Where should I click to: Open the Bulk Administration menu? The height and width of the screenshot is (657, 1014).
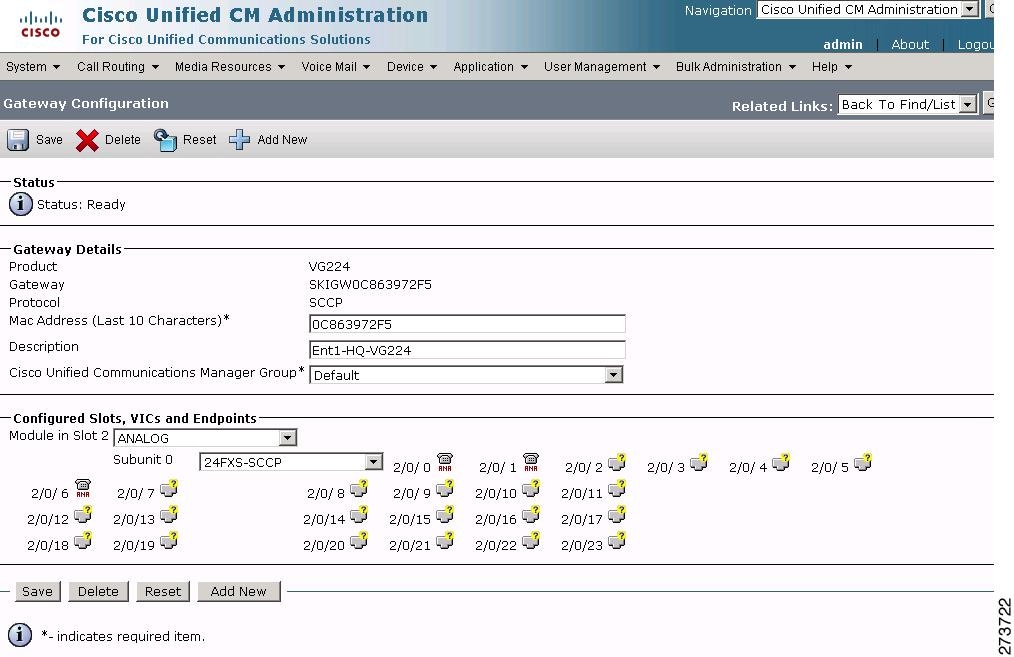(x=735, y=67)
